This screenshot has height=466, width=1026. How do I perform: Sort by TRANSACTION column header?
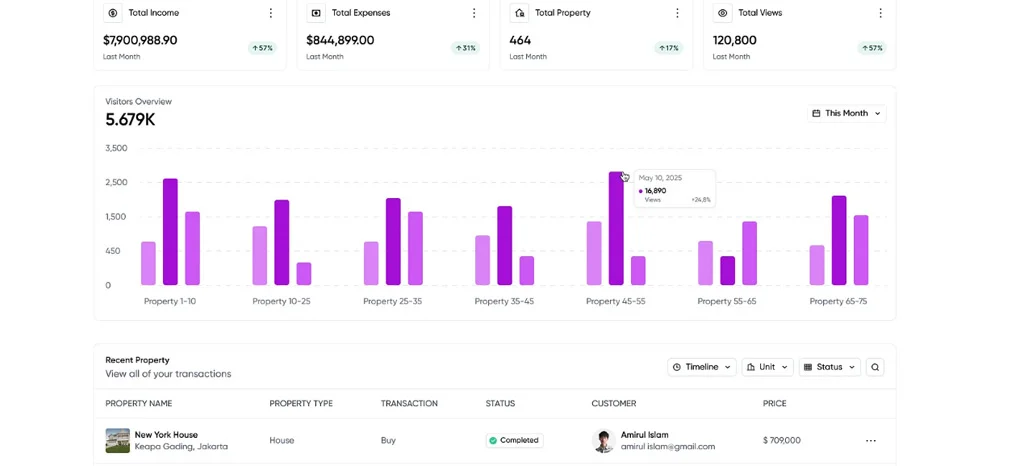tap(409, 403)
